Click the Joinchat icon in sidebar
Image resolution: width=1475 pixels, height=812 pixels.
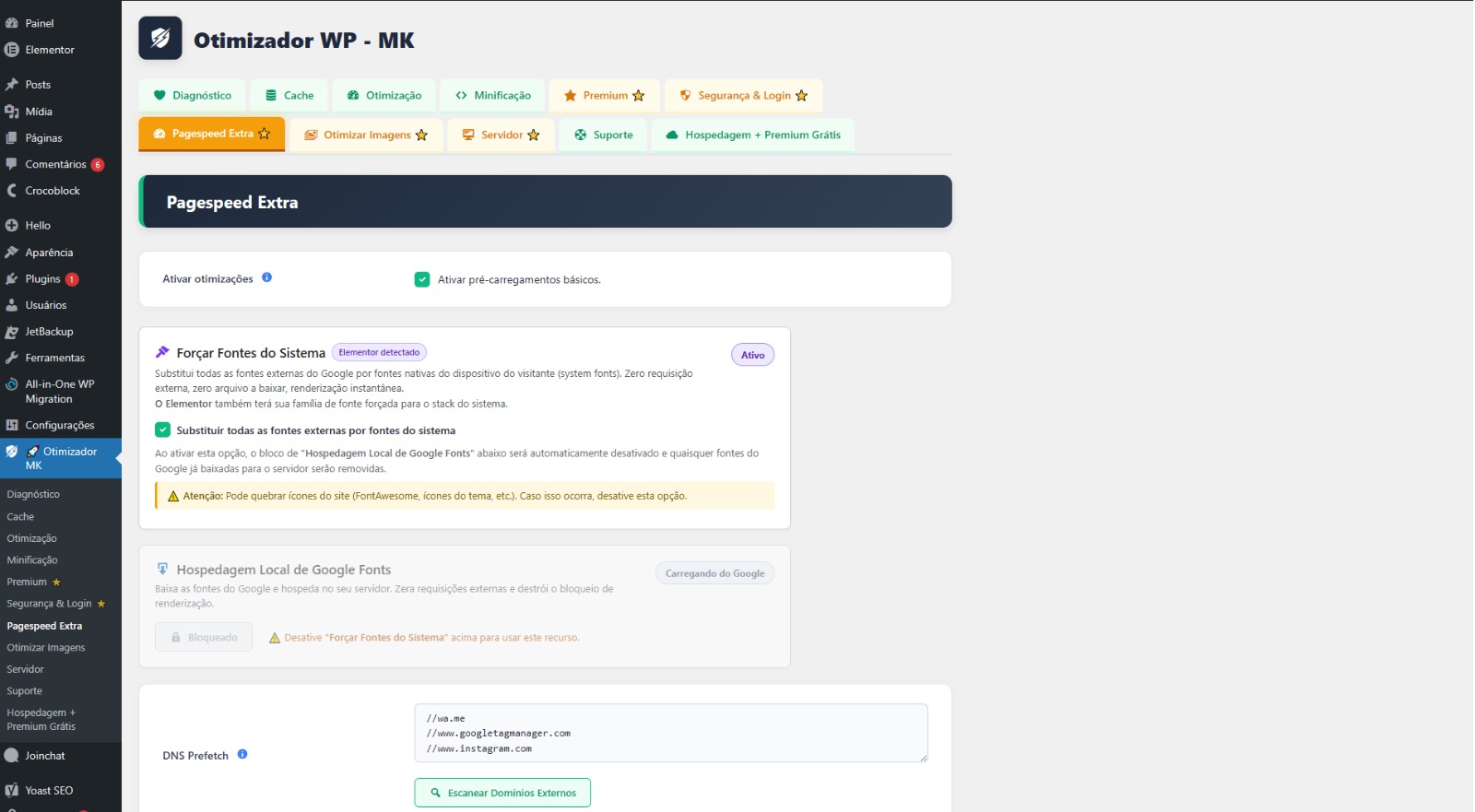pos(12,756)
